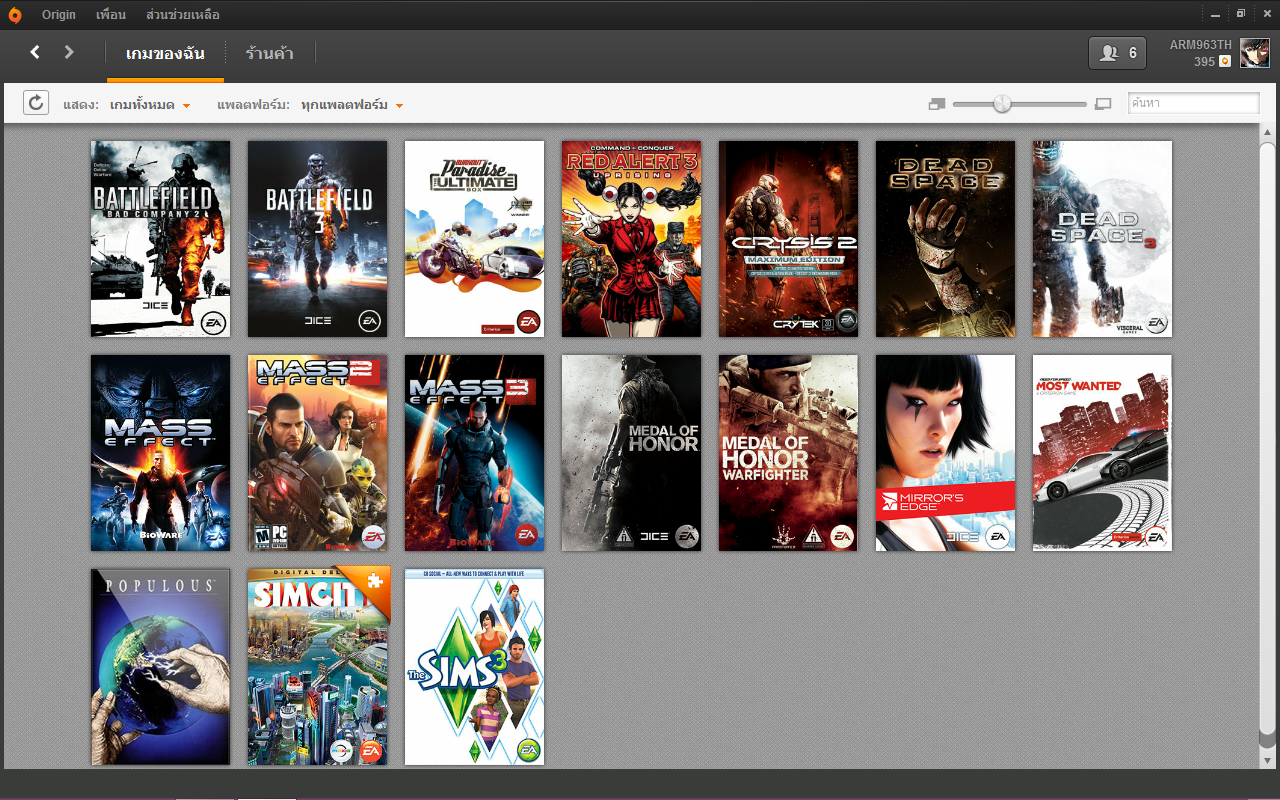The image size is (1280, 800).
Task: Go forward with the right arrow
Action: click(x=69, y=52)
